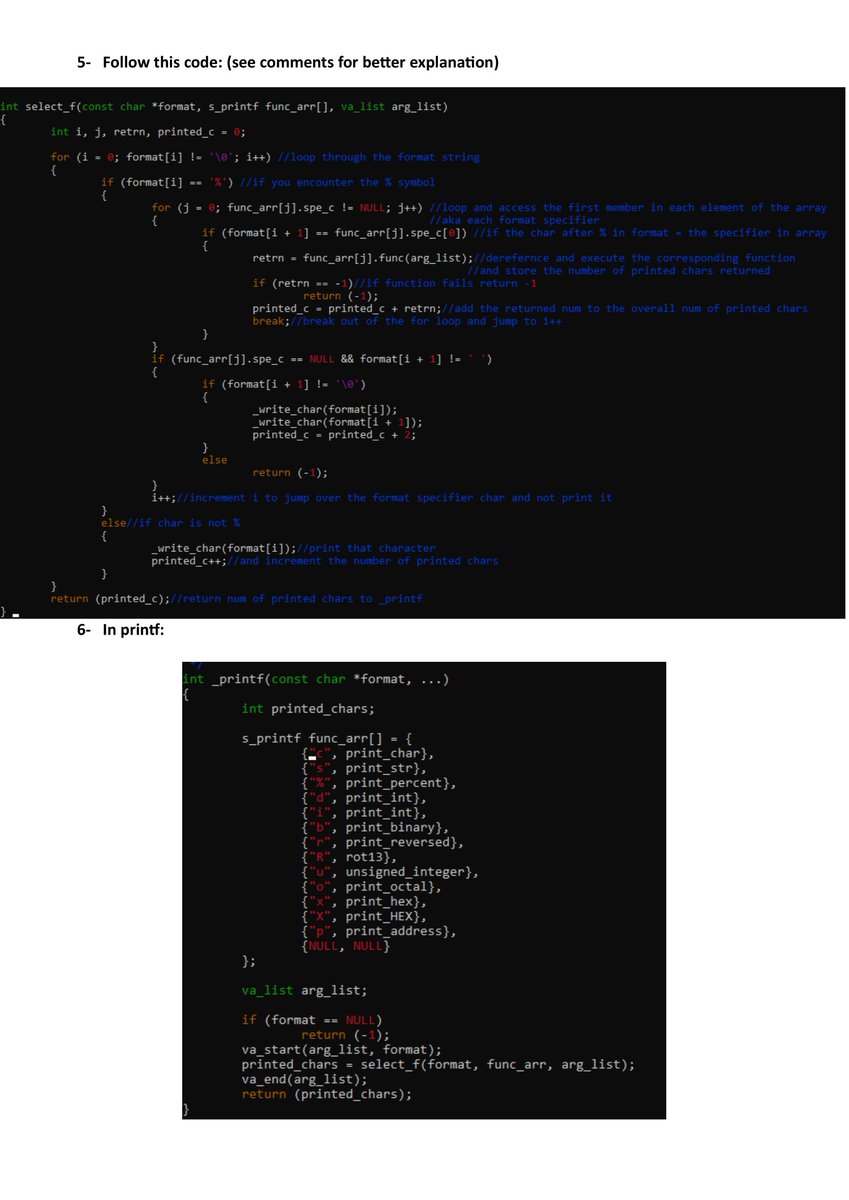Click the array entry {"%", print_percent}
Screen dimensions: 849x1200
pos(380,784)
